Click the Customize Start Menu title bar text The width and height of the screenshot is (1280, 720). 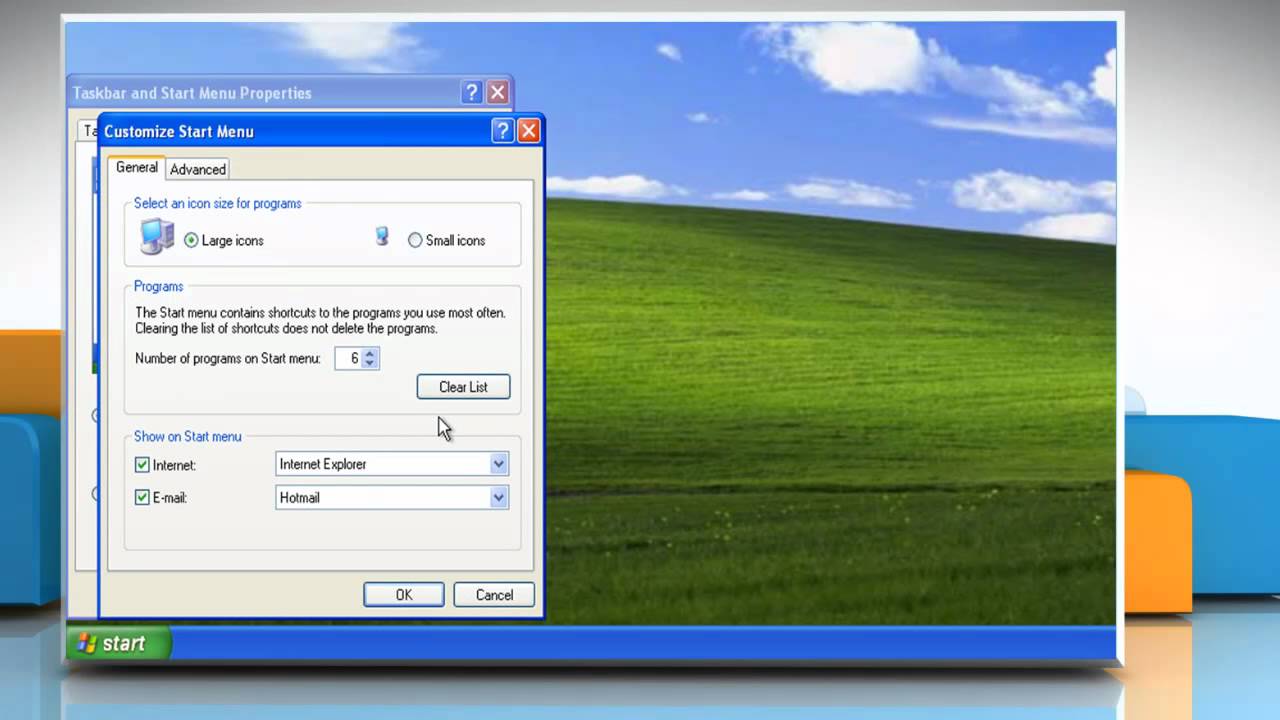179,131
